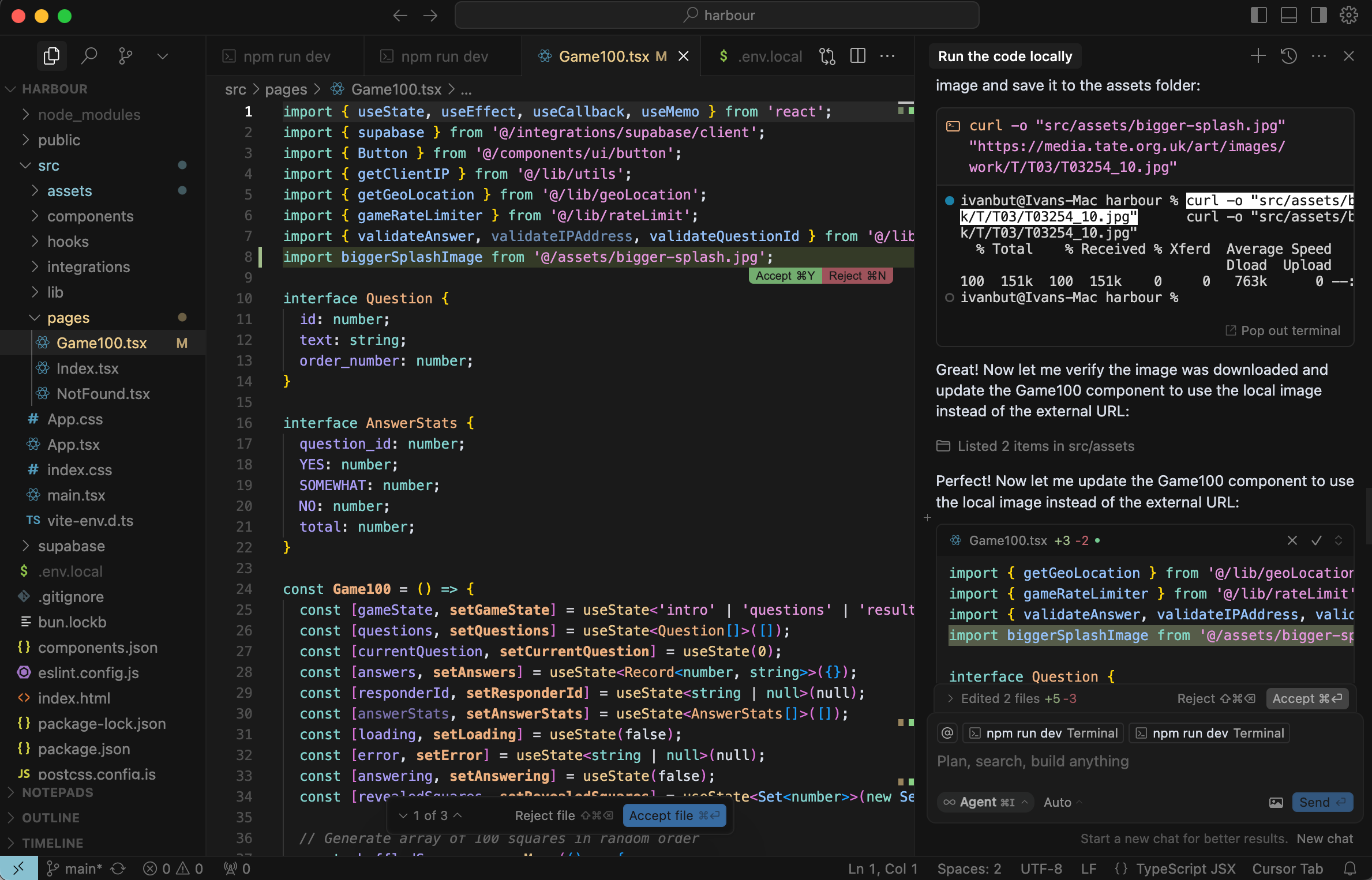Start new chat with plus icon
The image size is (1372, 880).
(x=1258, y=56)
